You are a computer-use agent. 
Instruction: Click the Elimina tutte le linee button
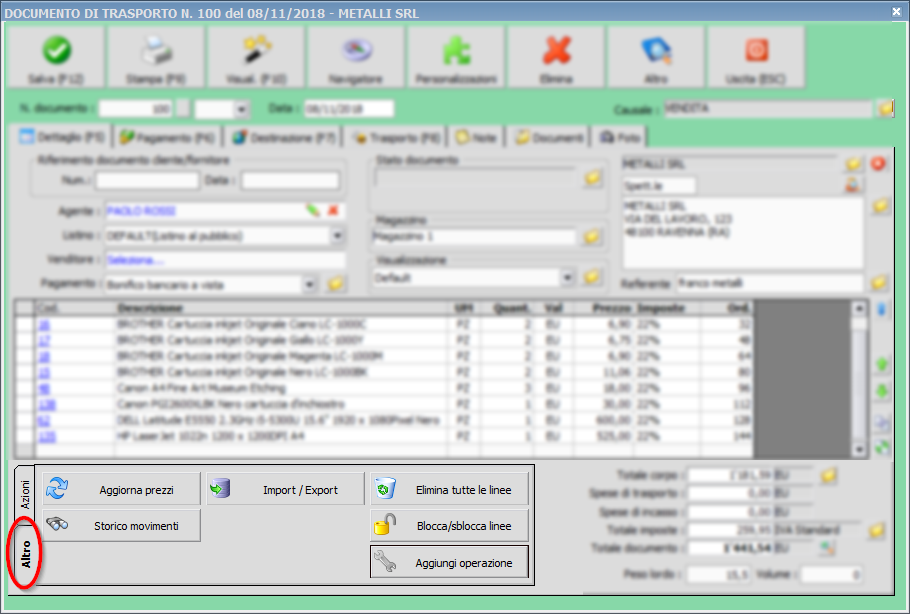448,490
